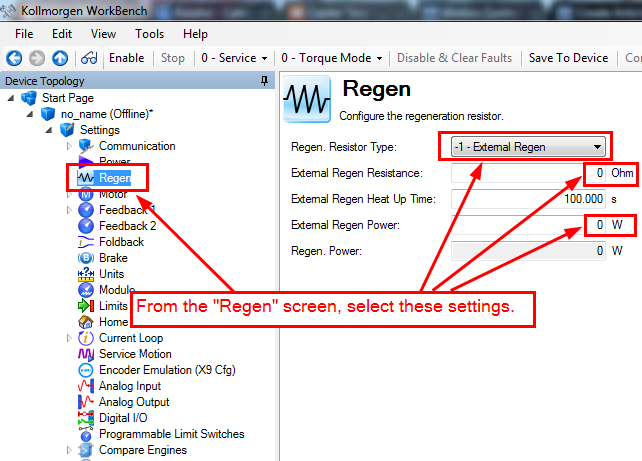Image resolution: width=642 pixels, height=461 pixels.
Task: Open the File menu
Action: [x=24, y=34]
